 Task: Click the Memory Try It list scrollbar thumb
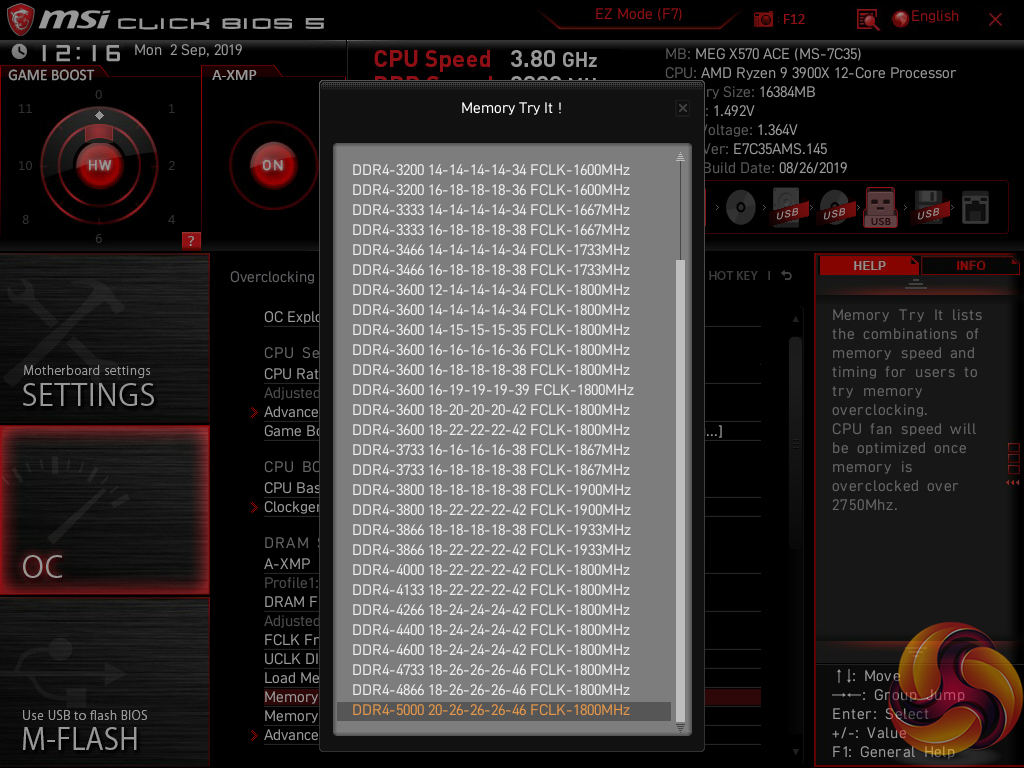pos(680,490)
